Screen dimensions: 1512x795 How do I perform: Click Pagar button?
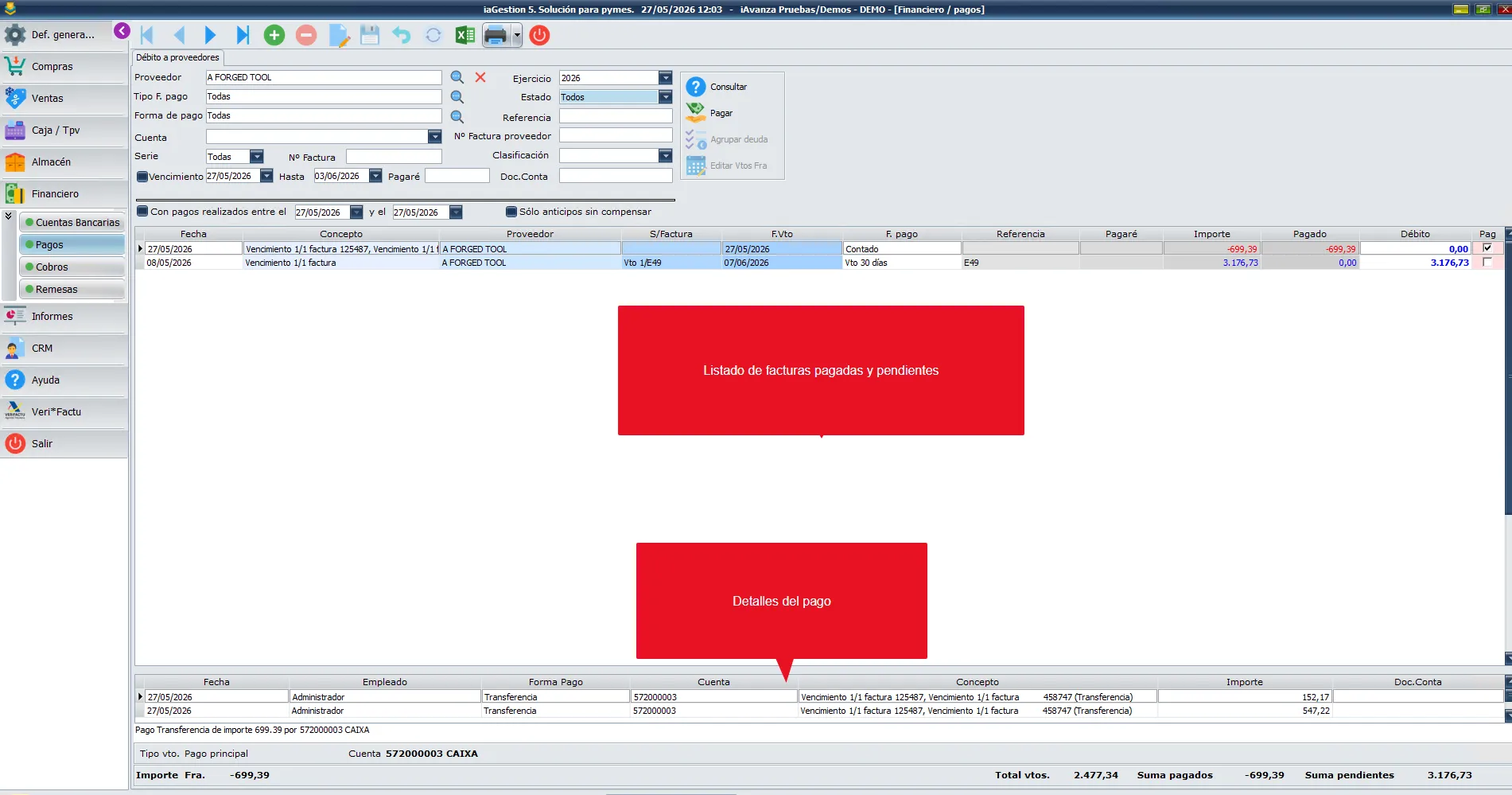click(x=709, y=113)
